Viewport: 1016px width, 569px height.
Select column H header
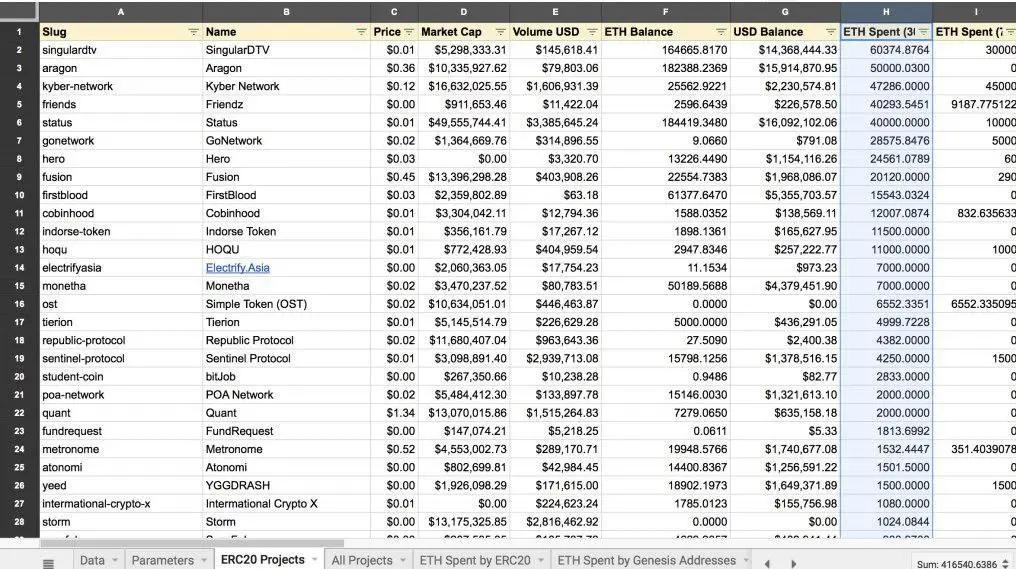[886, 12]
